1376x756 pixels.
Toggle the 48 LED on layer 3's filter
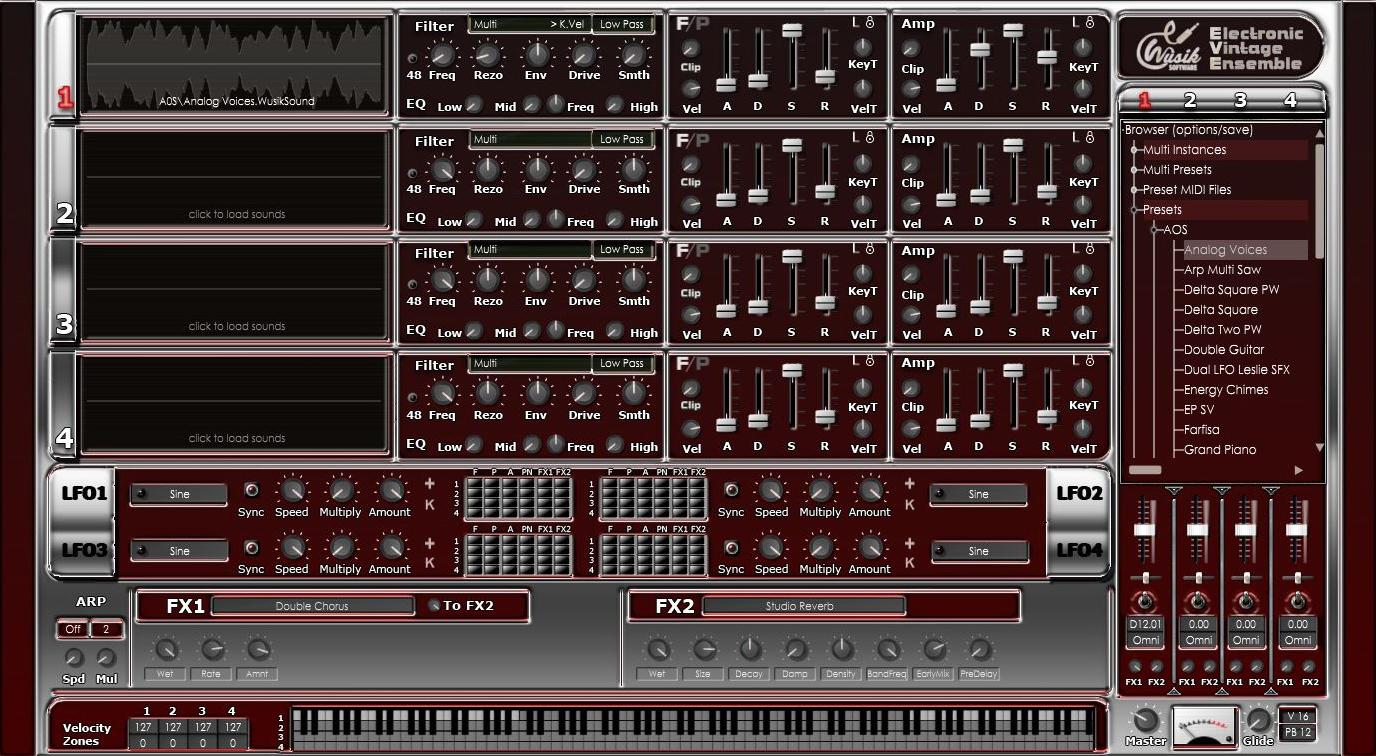(x=412, y=283)
